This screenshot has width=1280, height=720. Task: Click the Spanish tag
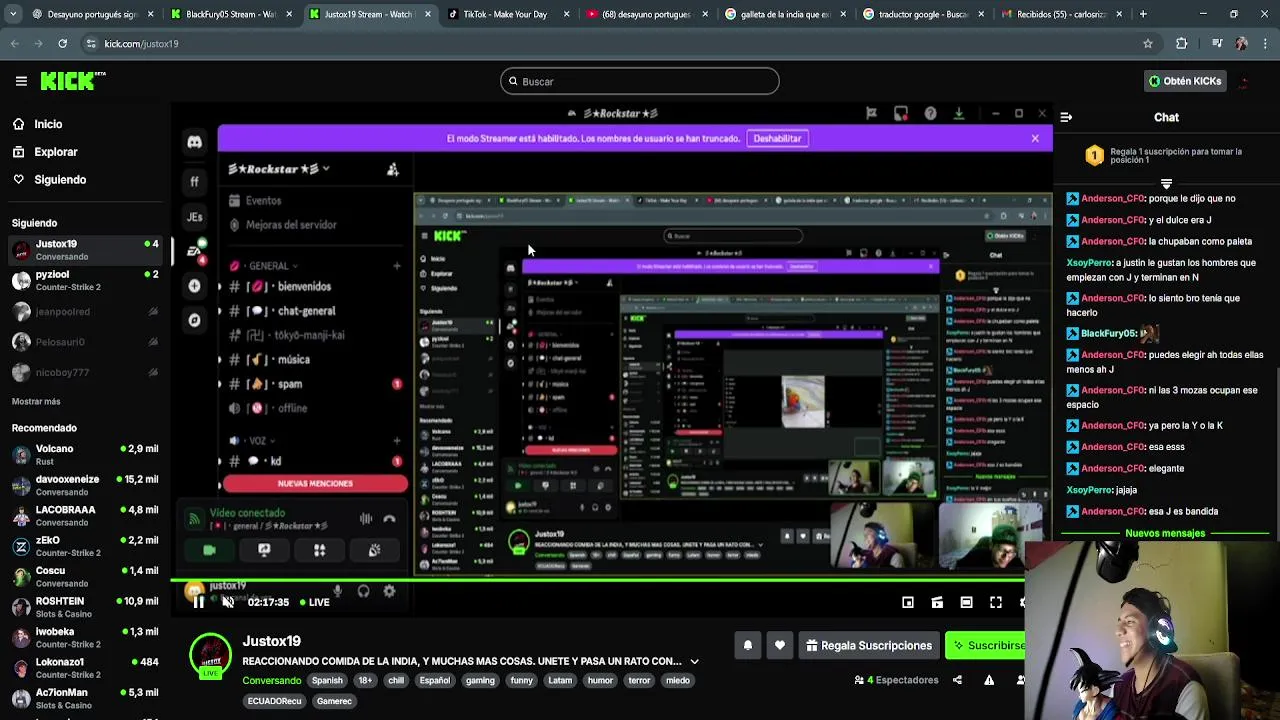(327, 681)
